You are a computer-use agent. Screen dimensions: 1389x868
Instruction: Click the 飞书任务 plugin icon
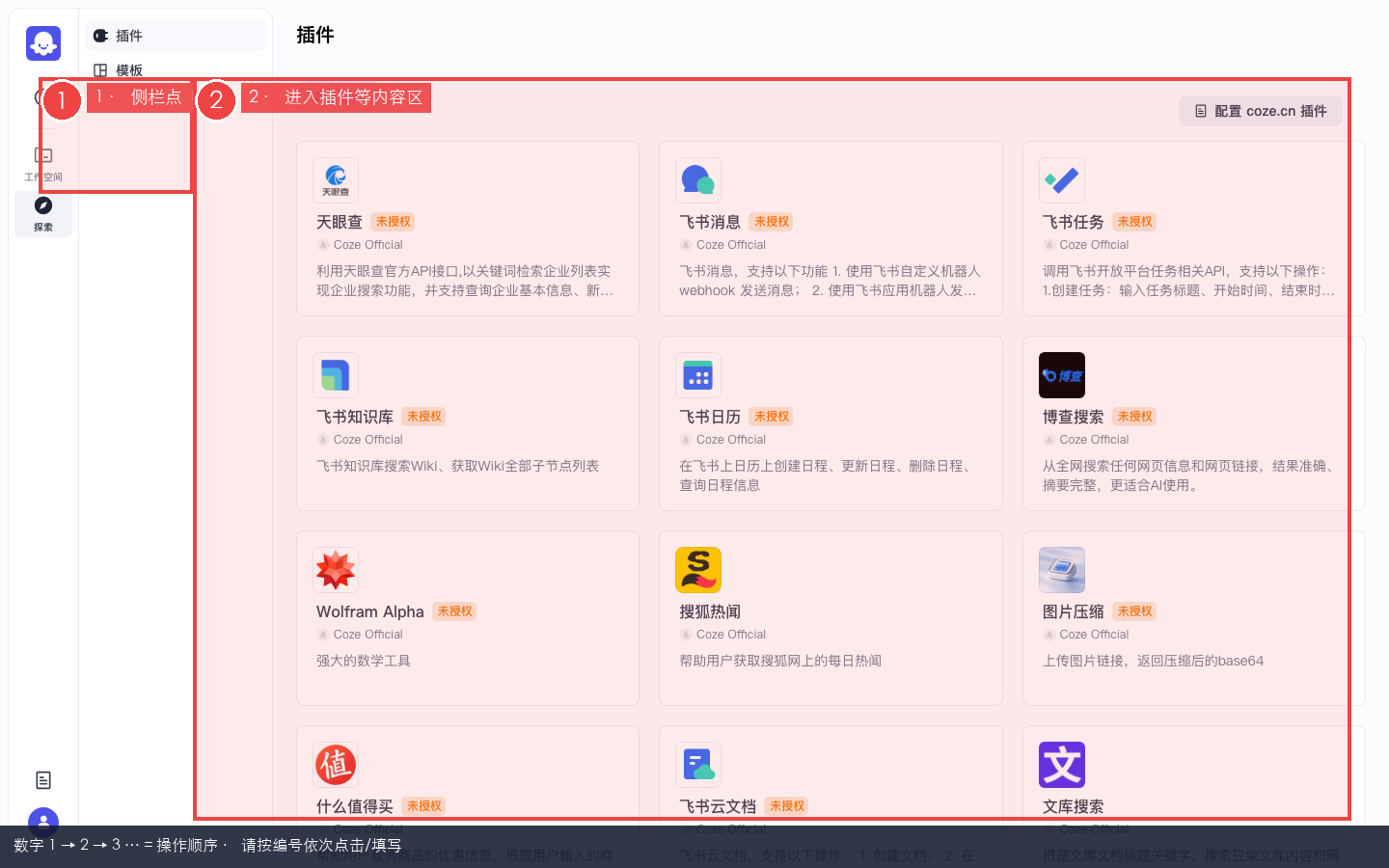click(1062, 180)
